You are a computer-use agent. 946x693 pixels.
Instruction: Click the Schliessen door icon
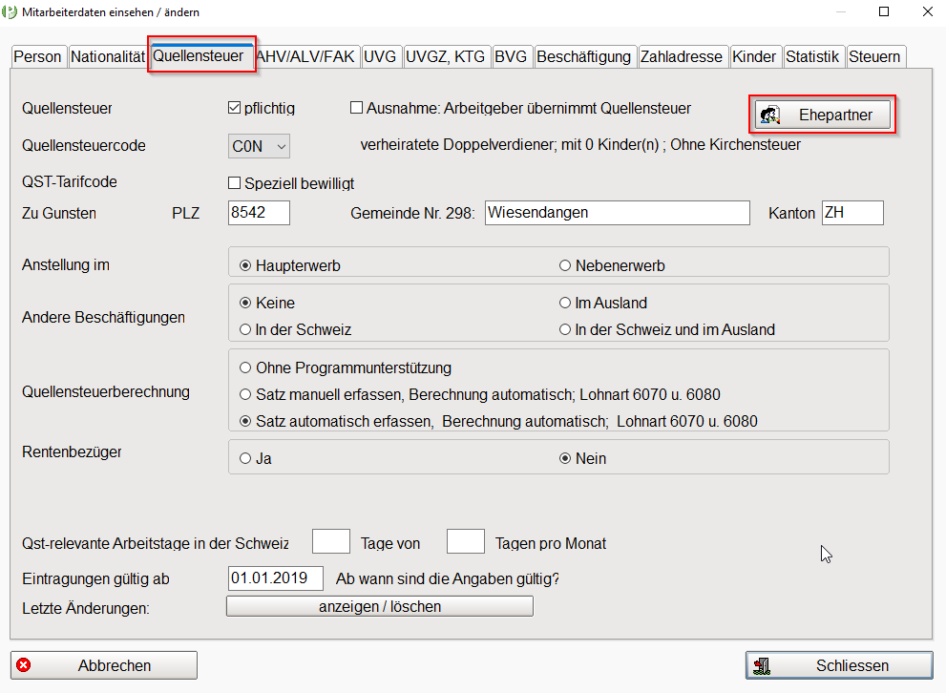[761, 666]
